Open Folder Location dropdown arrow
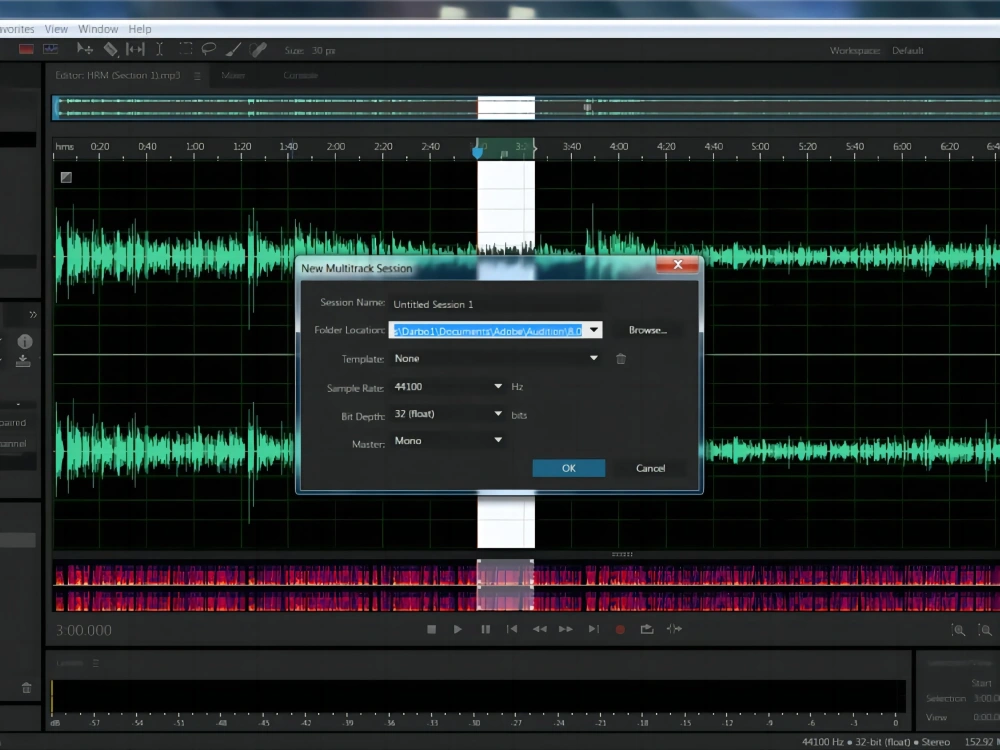This screenshot has width=1000, height=750. point(594,330)
